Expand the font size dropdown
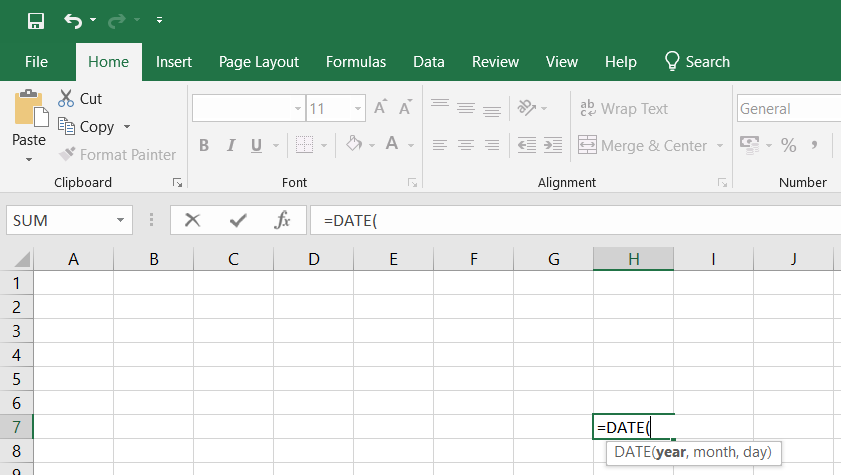 point(358,109)
